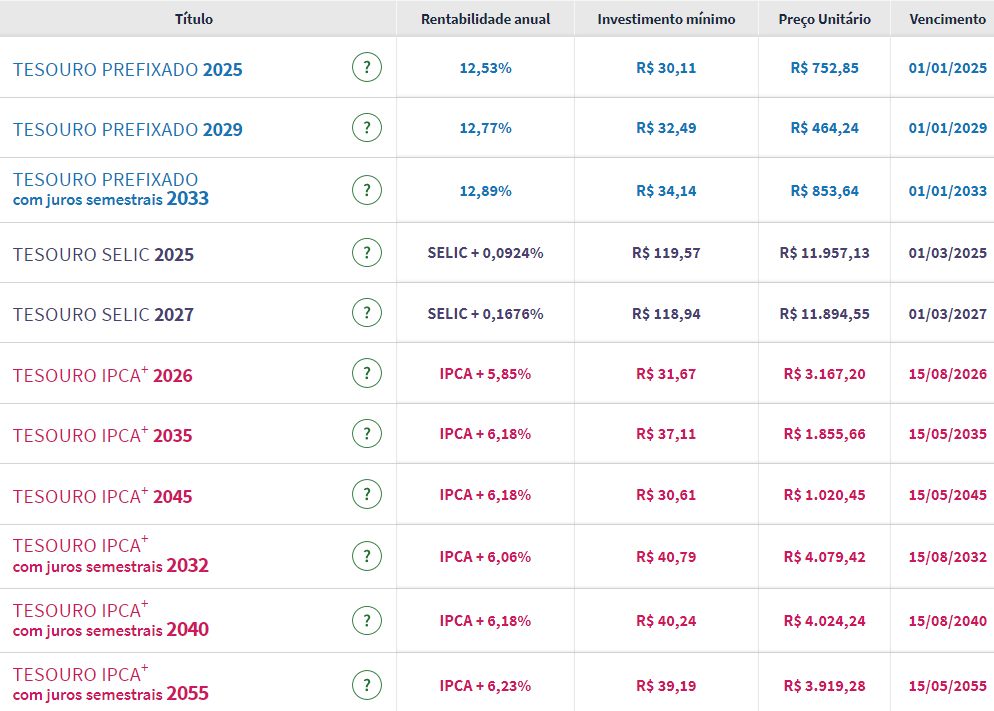This screenshot has height=711, width=994.
Task: Click the Título column header
Action: (x=194, y=19)
